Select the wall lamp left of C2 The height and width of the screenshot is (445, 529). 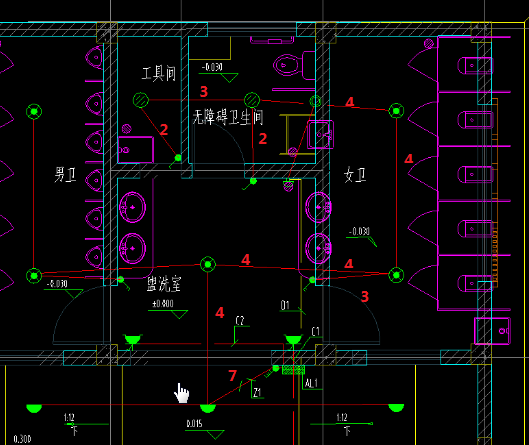pos(133,339)
